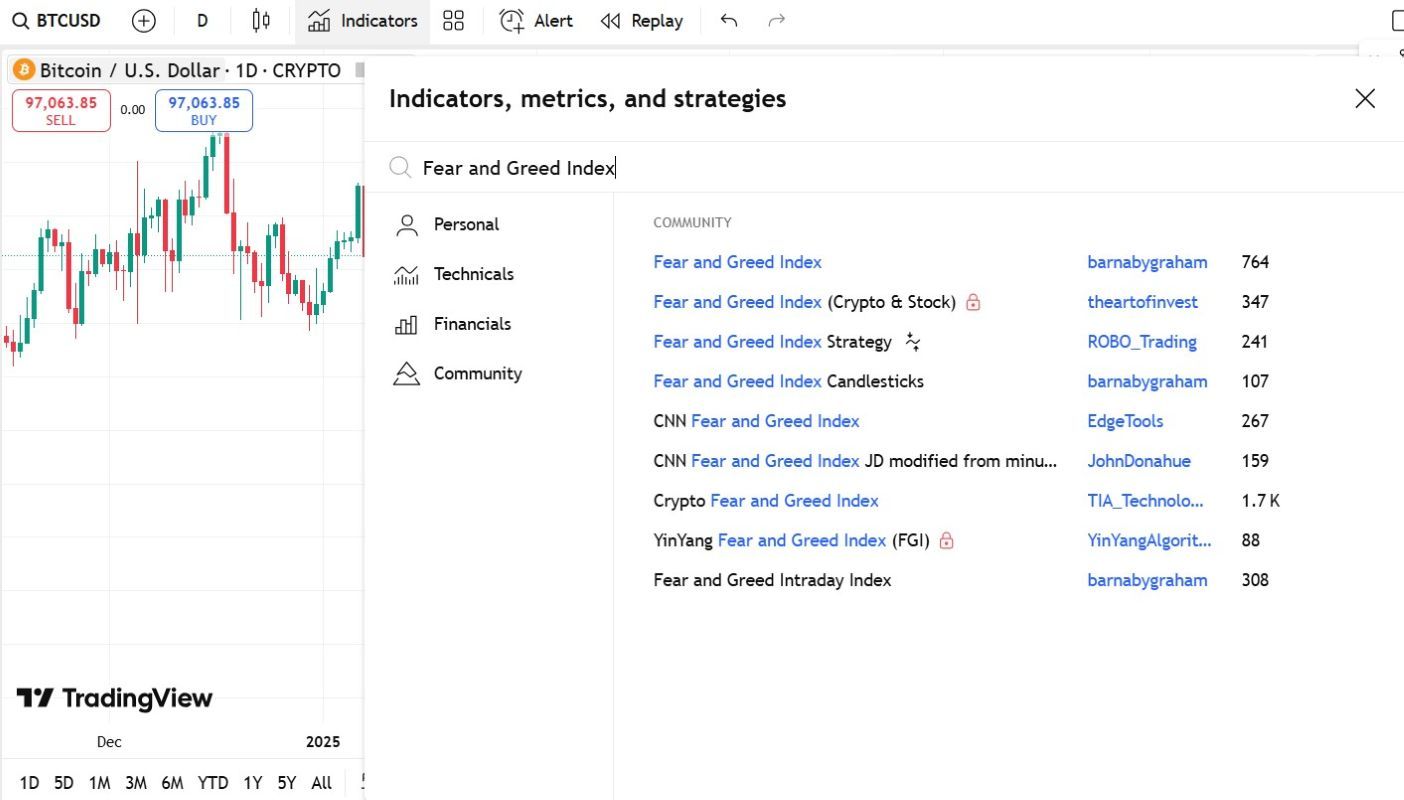1404x800 pixels.
Task: Set chart range to 1D
Action: pos(30,783)
